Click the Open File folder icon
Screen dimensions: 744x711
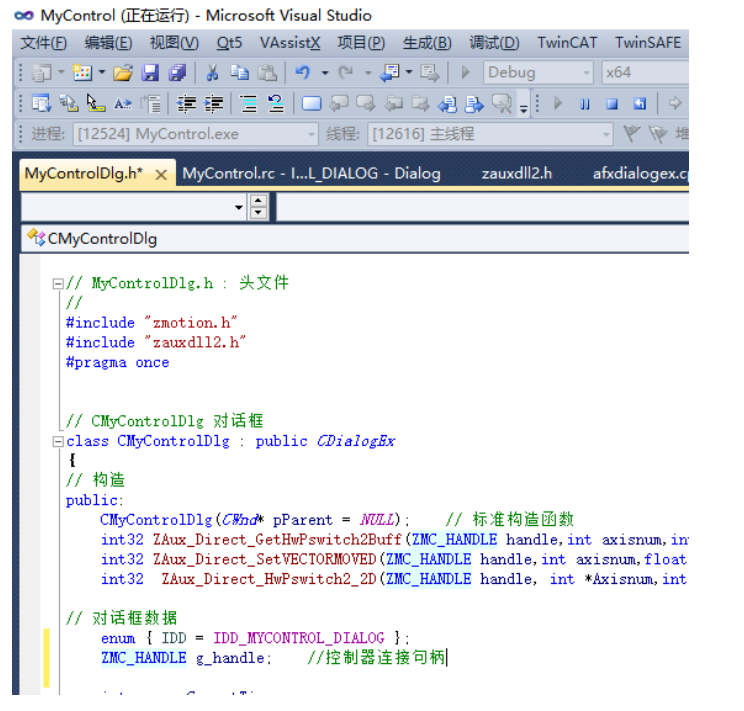coord(123,73)
